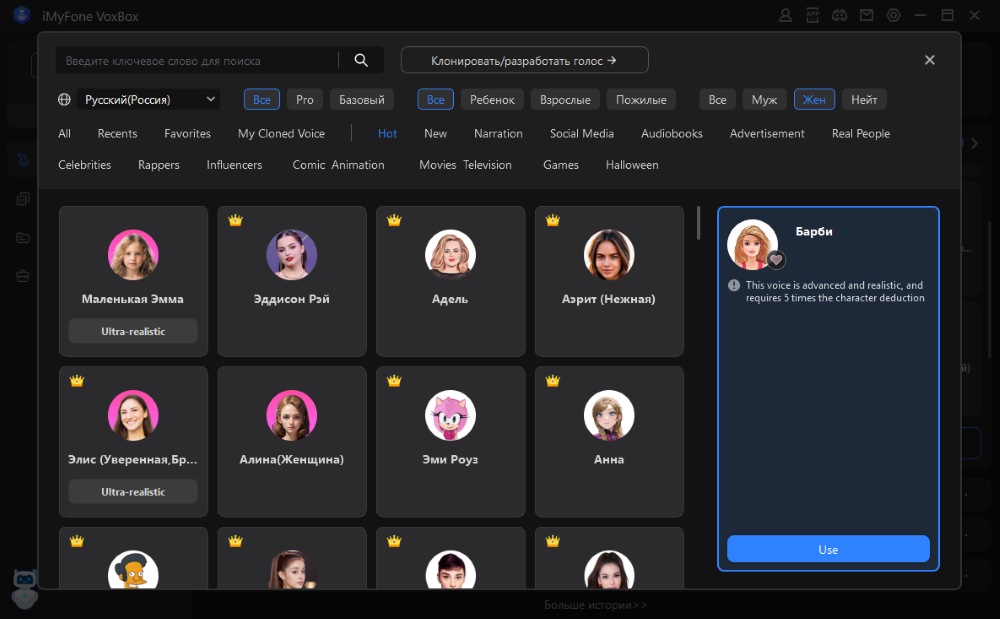Open the mail envelope icon in title bar
Viewport: 1000px width, 619px height.
click(866, 16)
